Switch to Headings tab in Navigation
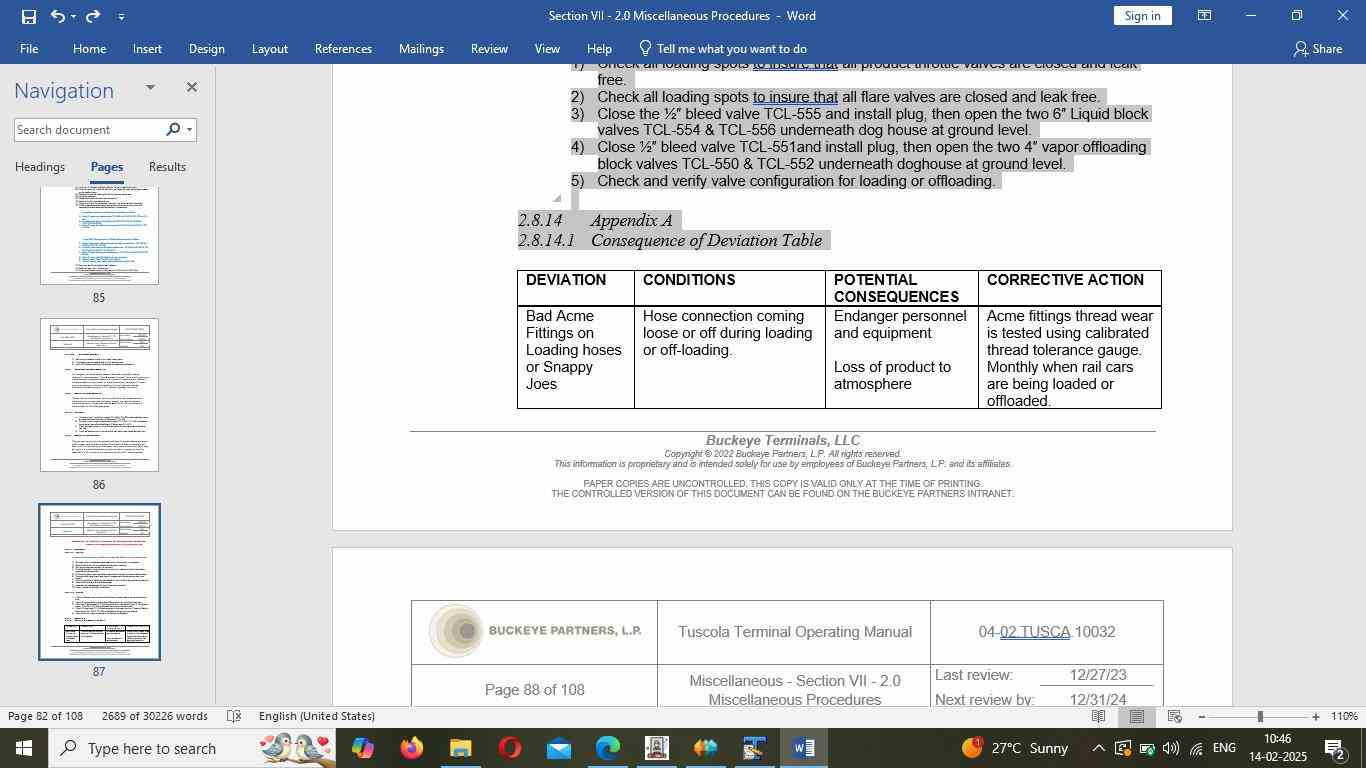 (40, 167)
